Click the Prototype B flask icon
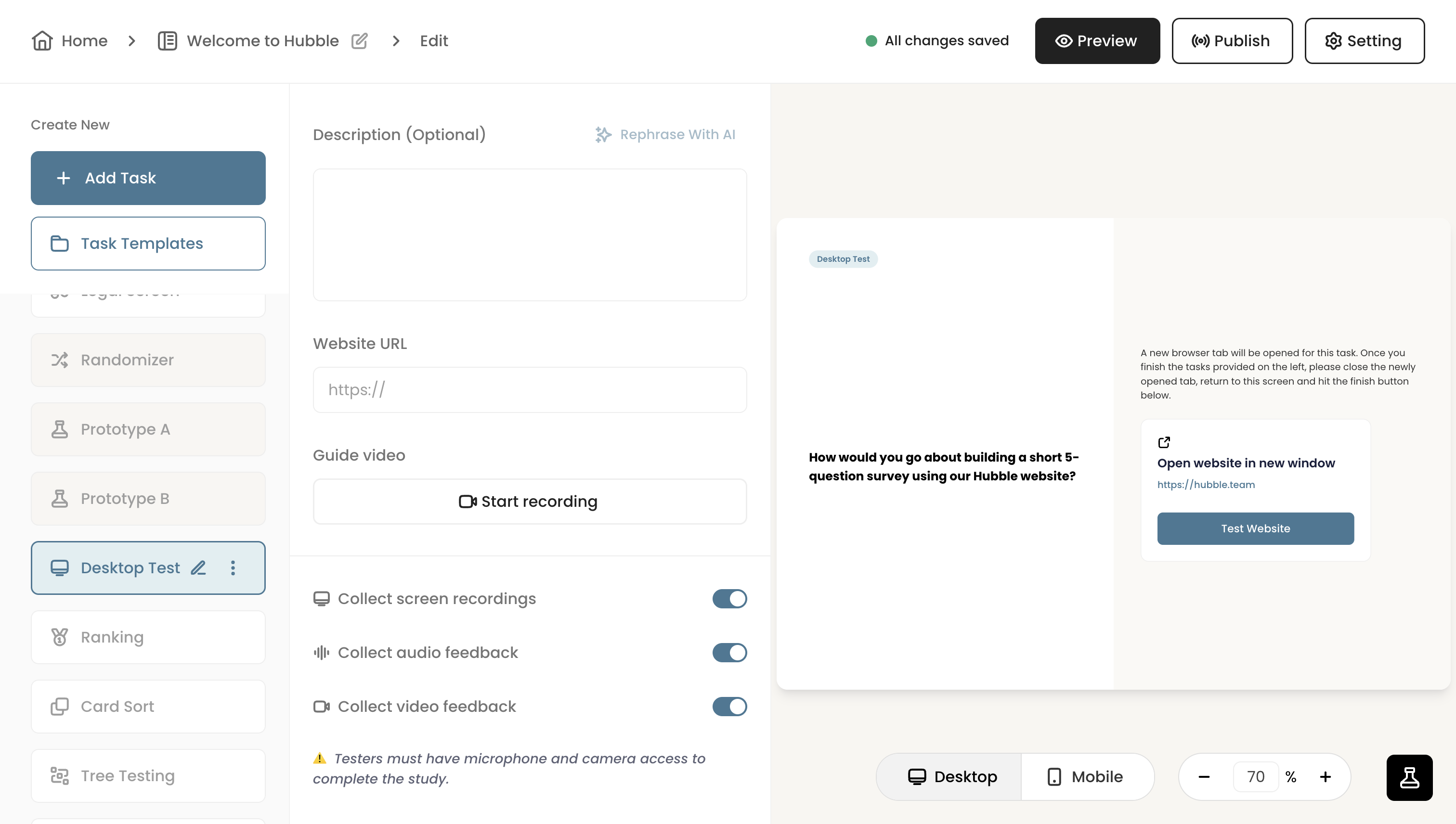 pyautogui.click(x=59, y=499)
